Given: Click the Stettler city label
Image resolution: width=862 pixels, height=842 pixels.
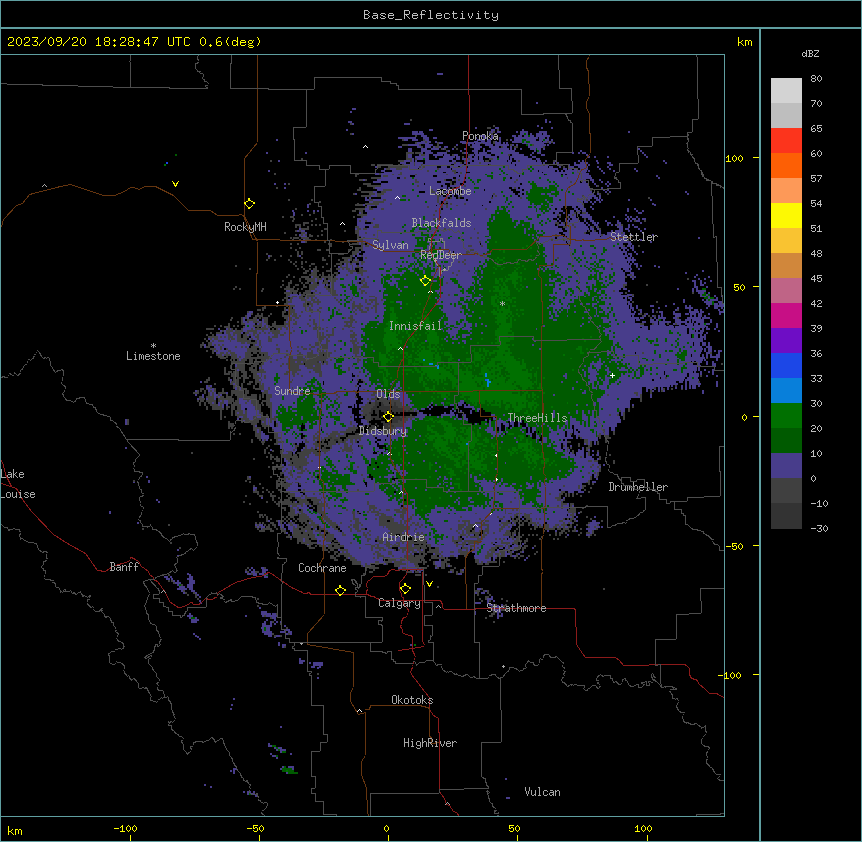Looking at the screenshot, I should point(633,237).
